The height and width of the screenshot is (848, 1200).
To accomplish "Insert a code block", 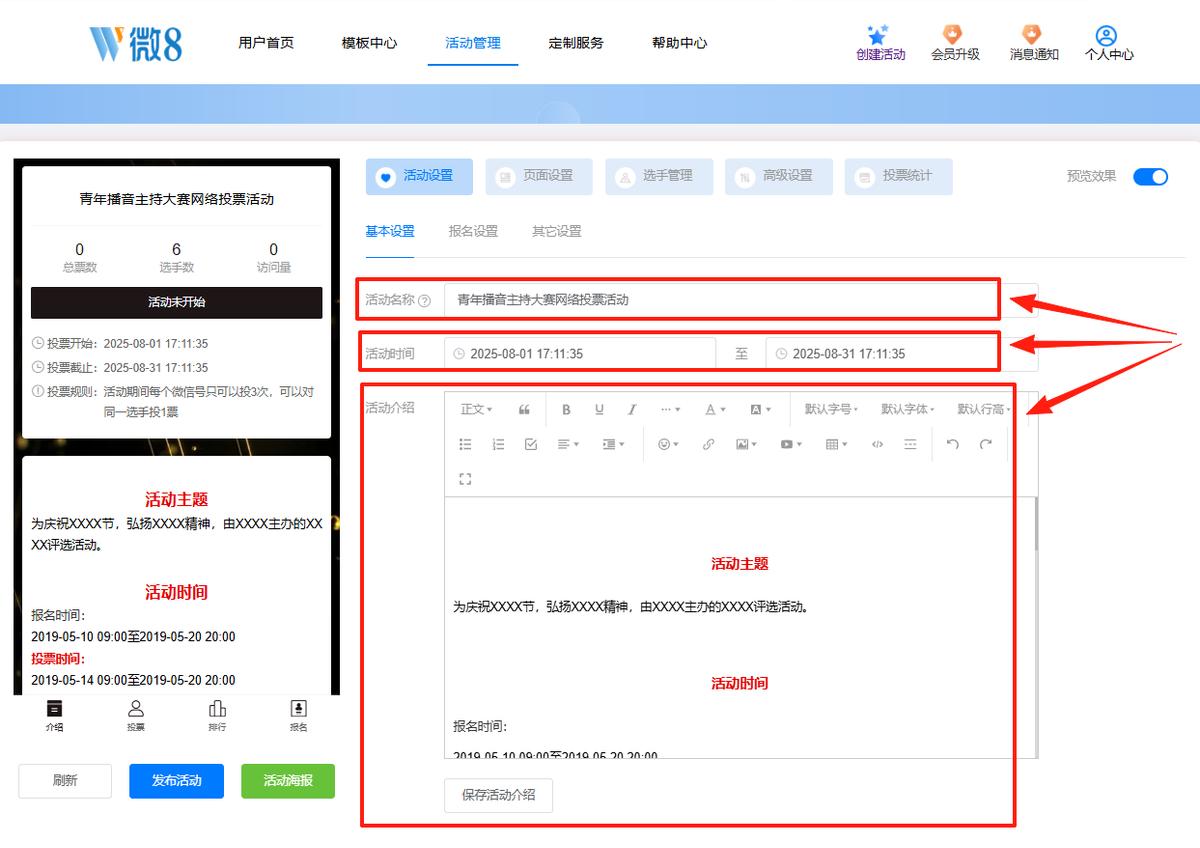I will pyautogui.click(x=877, y=444).
